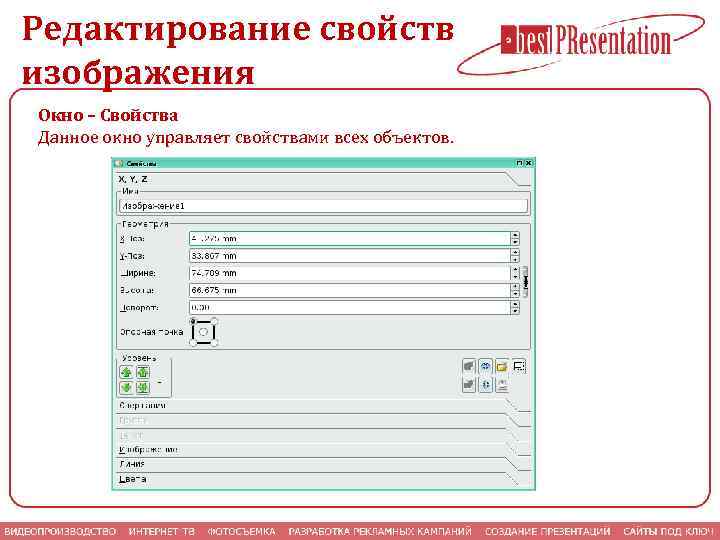Viewport: 720px width, 540px height.
Task: Click РАЗРАБОТКА РЕКЛАМНЫХ КАМПАНИЙ footer text
Action: click(380, 531)
